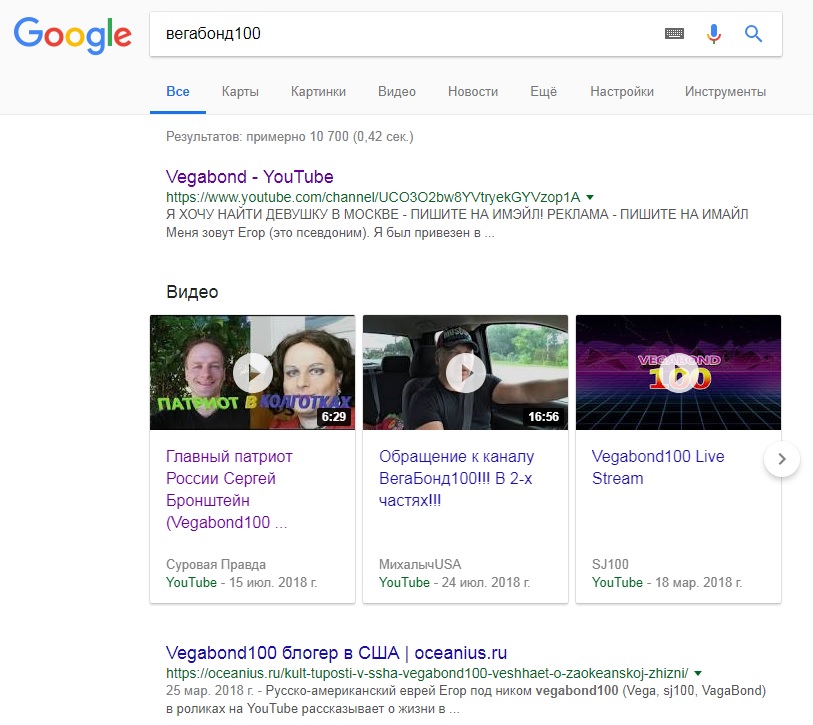Open Настройки in the search bar
This screenshot has height=725, width=813.
[x=622, y=92]
